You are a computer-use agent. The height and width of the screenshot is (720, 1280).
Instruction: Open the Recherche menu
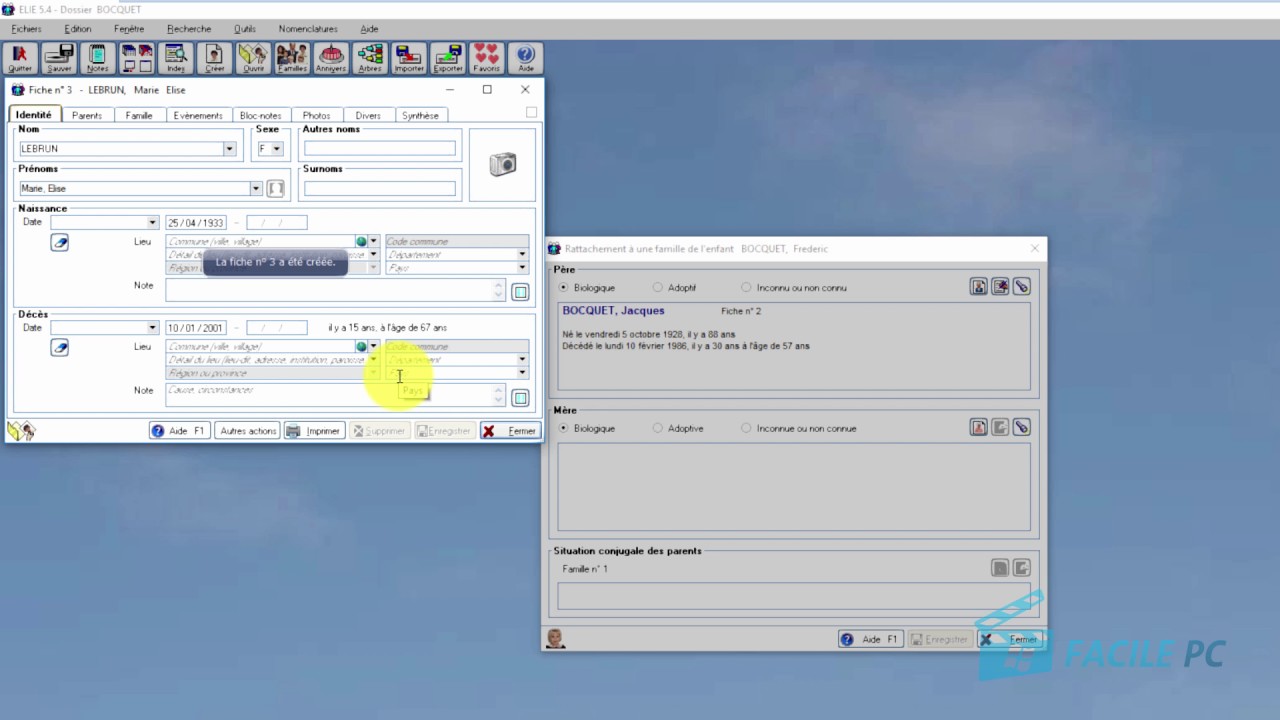click(x=189, y=29)
